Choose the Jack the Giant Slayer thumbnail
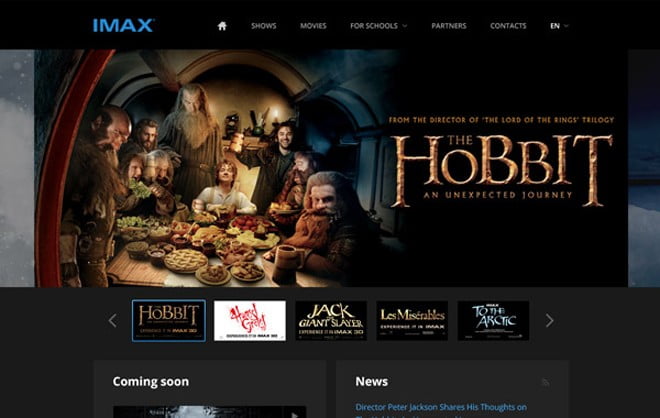660x418 pixels. point(331,321)
